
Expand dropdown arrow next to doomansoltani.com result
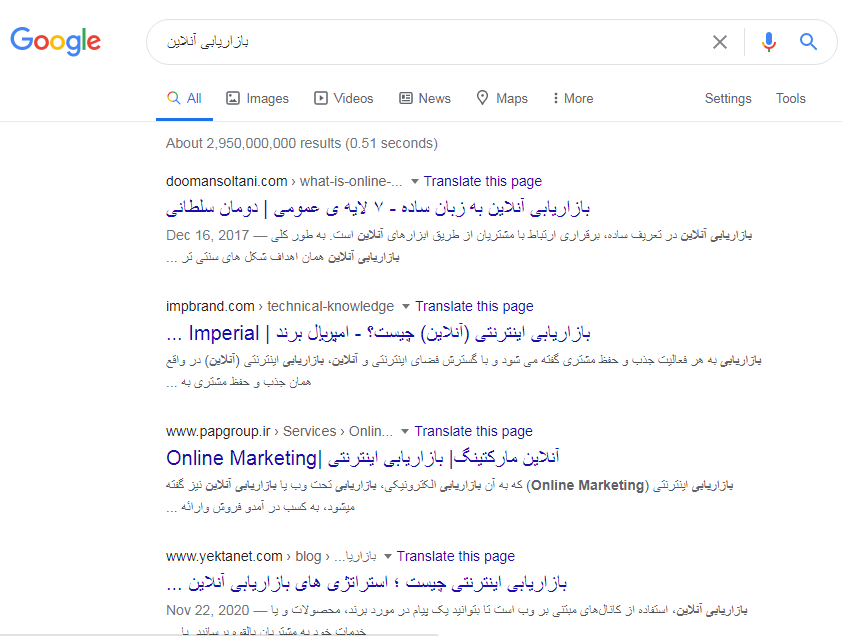click(415, 182)
